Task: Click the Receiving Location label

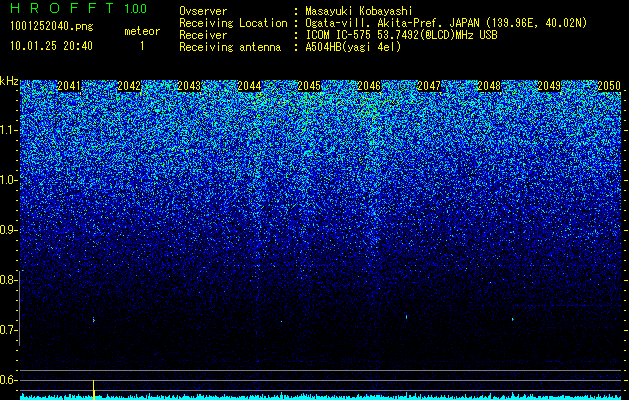Action: pyautogui.click(x=233, y=23)
